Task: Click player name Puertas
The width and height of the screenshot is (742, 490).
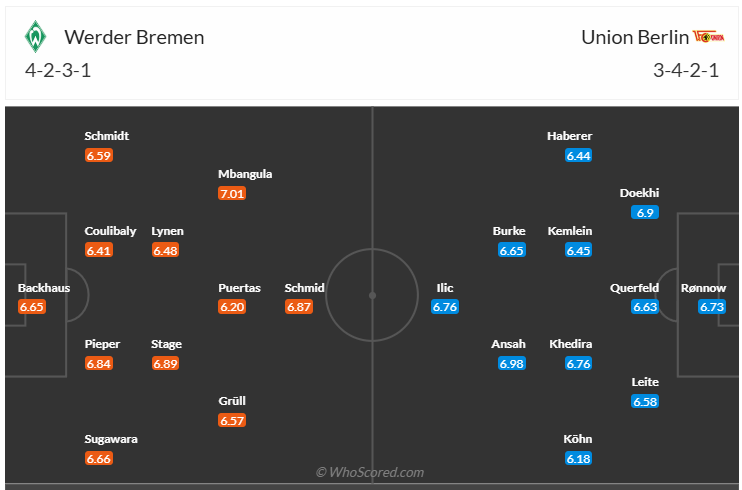Action: tap(240, 288)
